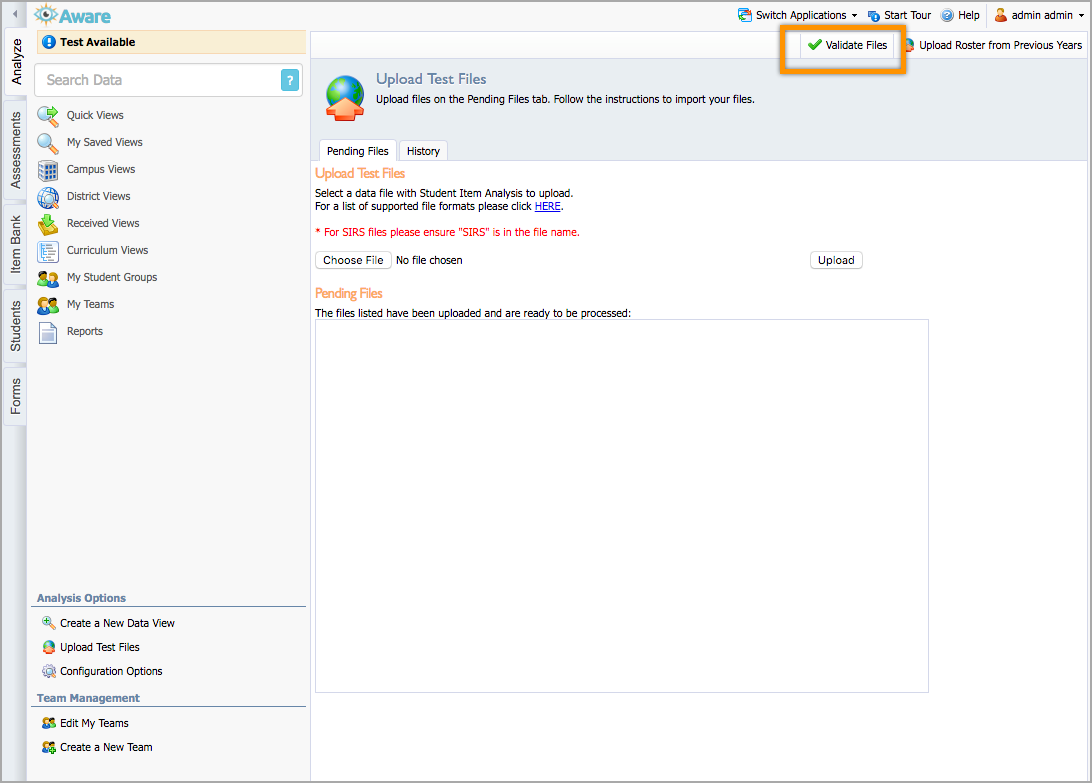Switch to the History tab
Image resolution: width=1092 pixels, height=783 pixels.
(x=423, y=150)
